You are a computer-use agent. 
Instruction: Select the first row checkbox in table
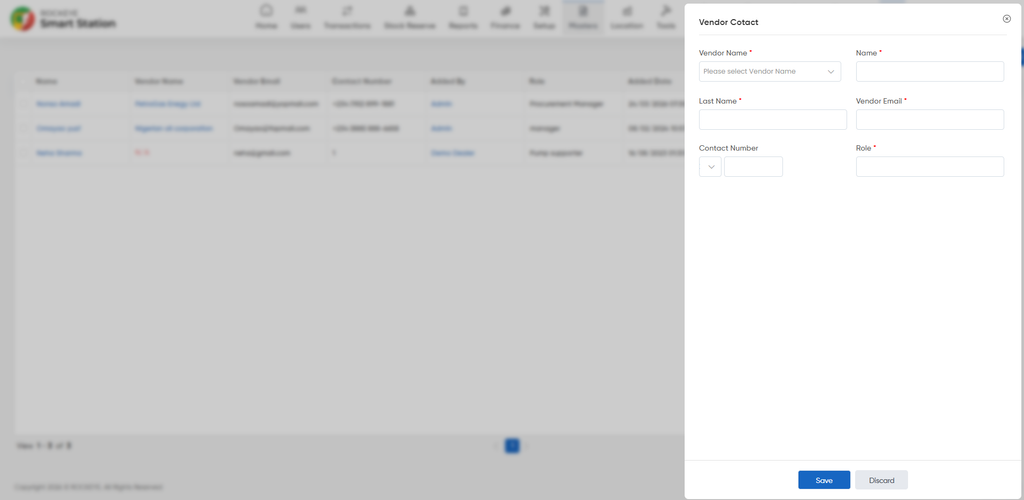point(24,104)
